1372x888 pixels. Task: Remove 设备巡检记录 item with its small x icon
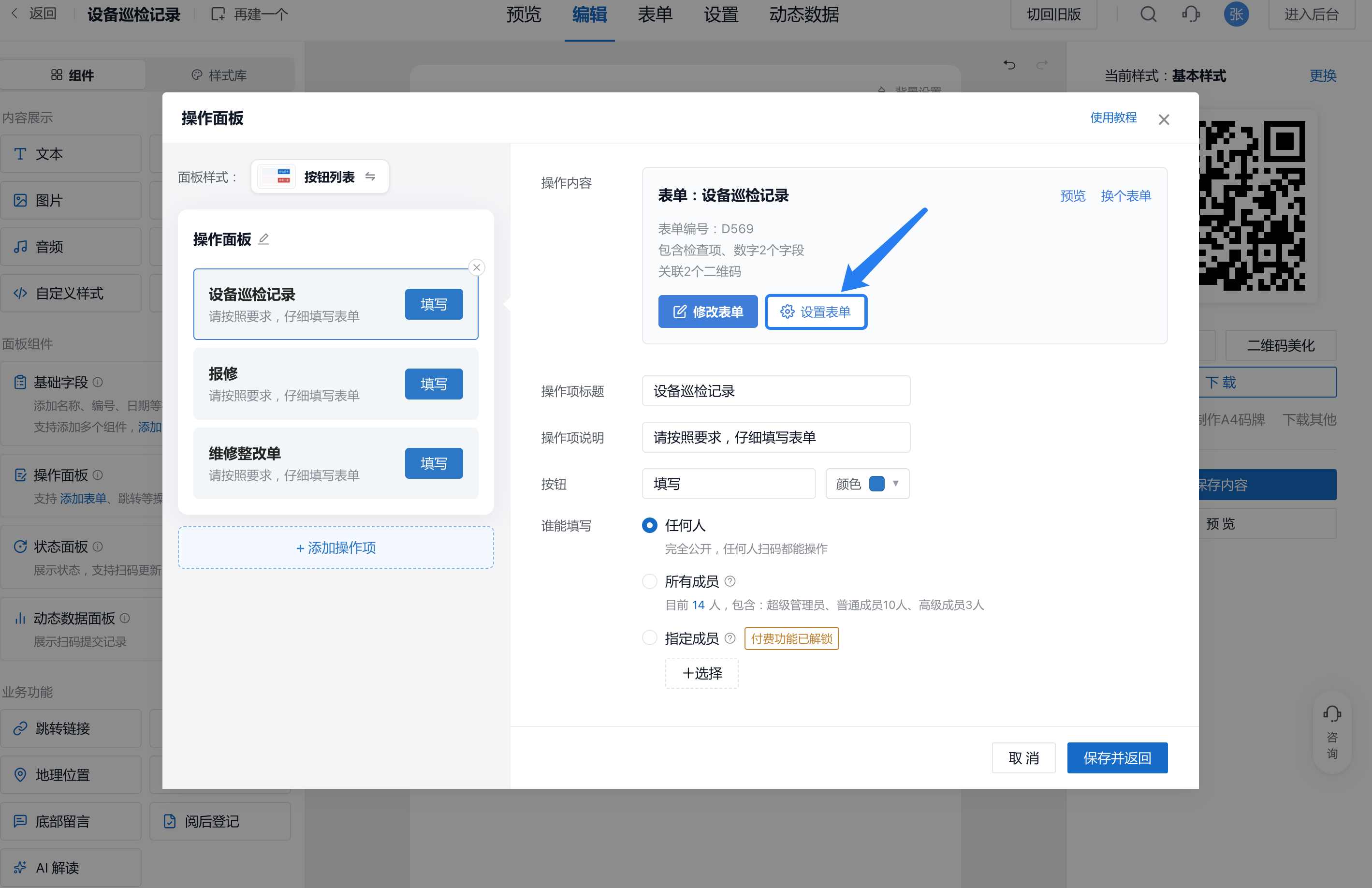[x=477, y=267]
